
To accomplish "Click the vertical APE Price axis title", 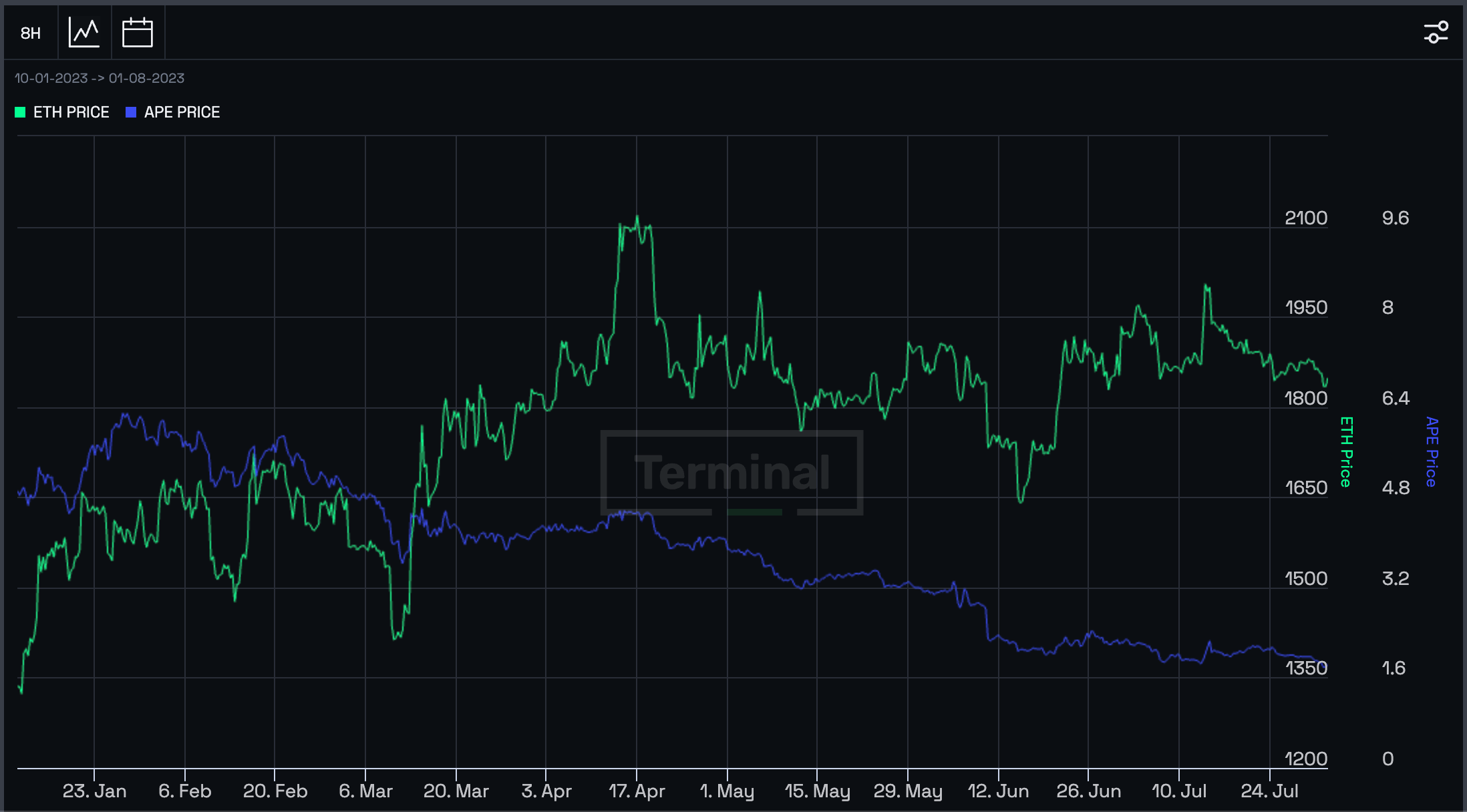I will pyautogui.click(x=1432, y=452).
